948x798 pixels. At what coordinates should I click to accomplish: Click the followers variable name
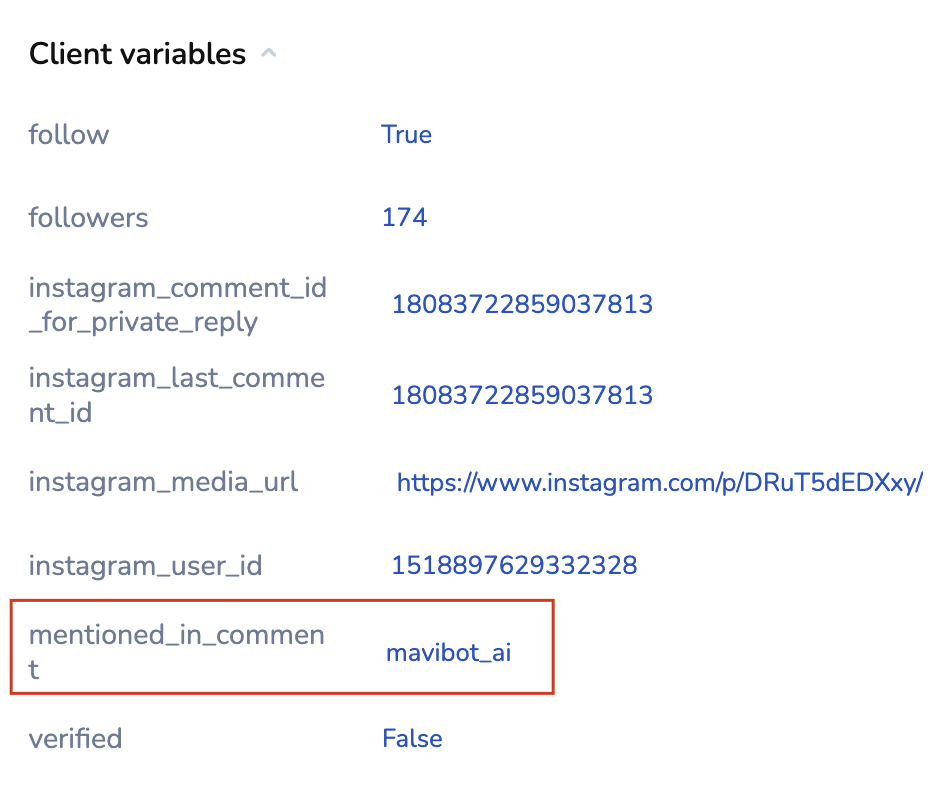88,217
